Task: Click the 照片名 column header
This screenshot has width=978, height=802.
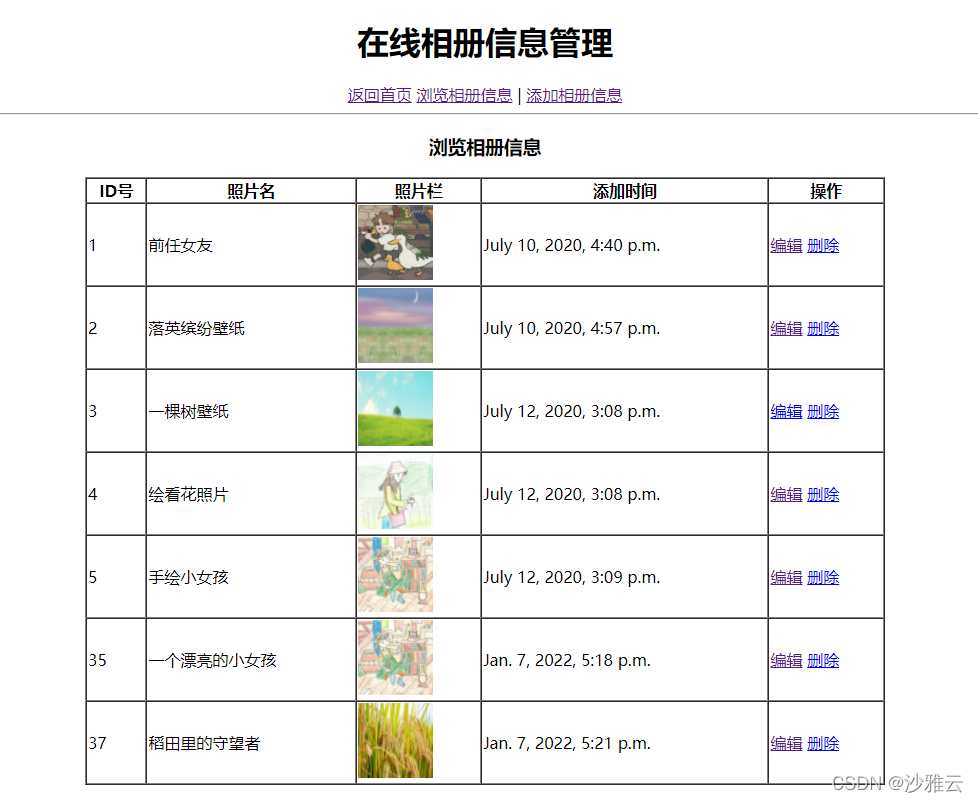Action: [250, 191]
